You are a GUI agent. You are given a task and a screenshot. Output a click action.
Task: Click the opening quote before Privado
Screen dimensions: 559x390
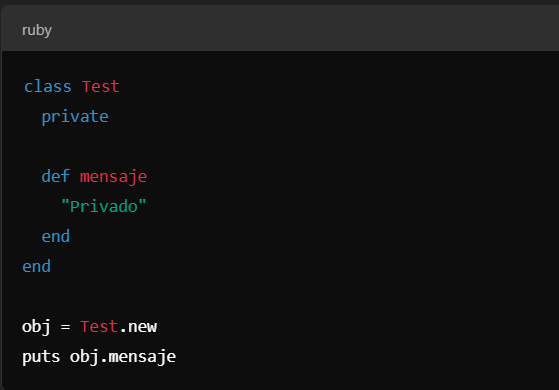click(65, 202)
